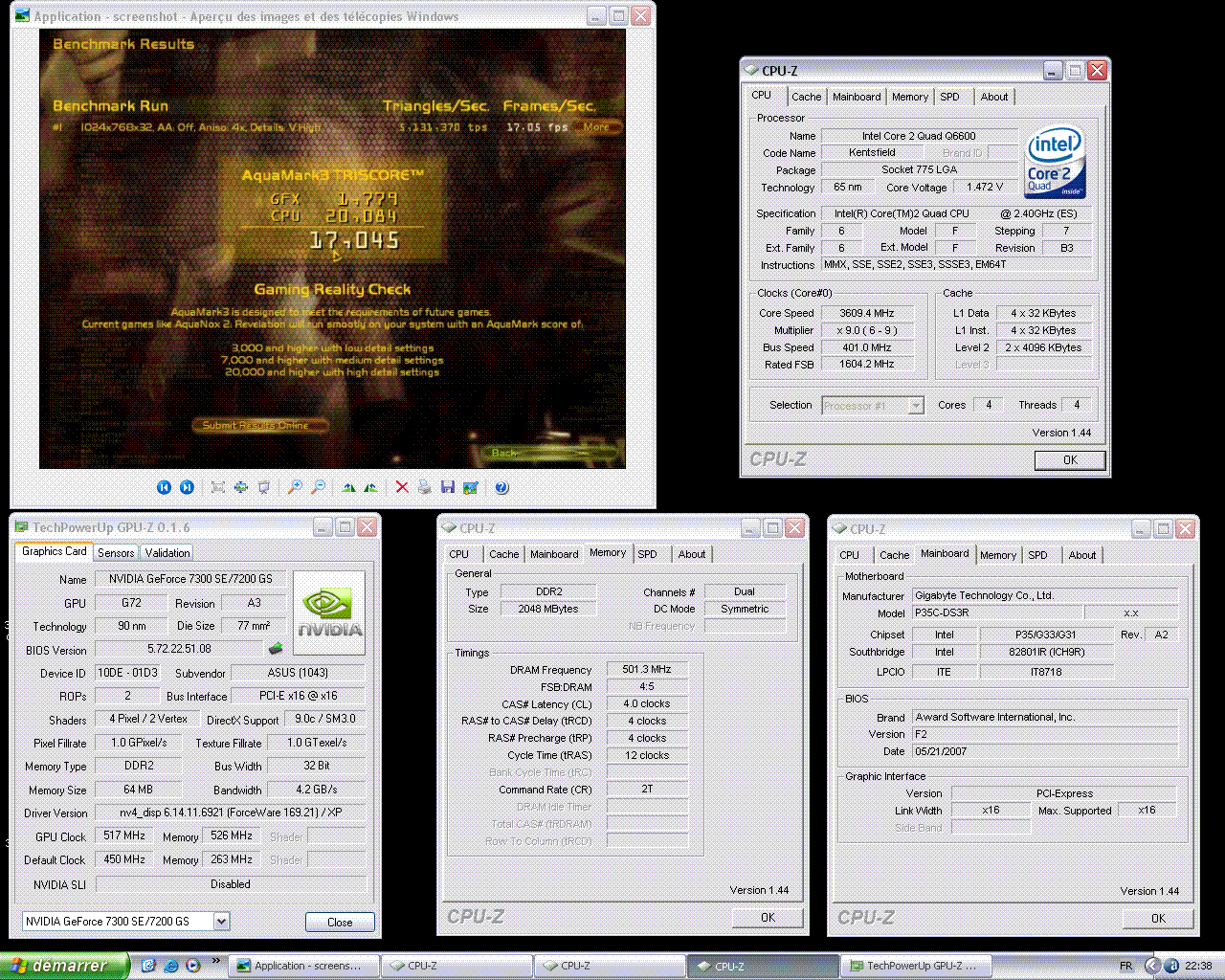Click the Intel Core 2 Quad logo in CPU-Z
Image resolution: width=1225 pixels, height=980 pixels.
pos(1055,161)
